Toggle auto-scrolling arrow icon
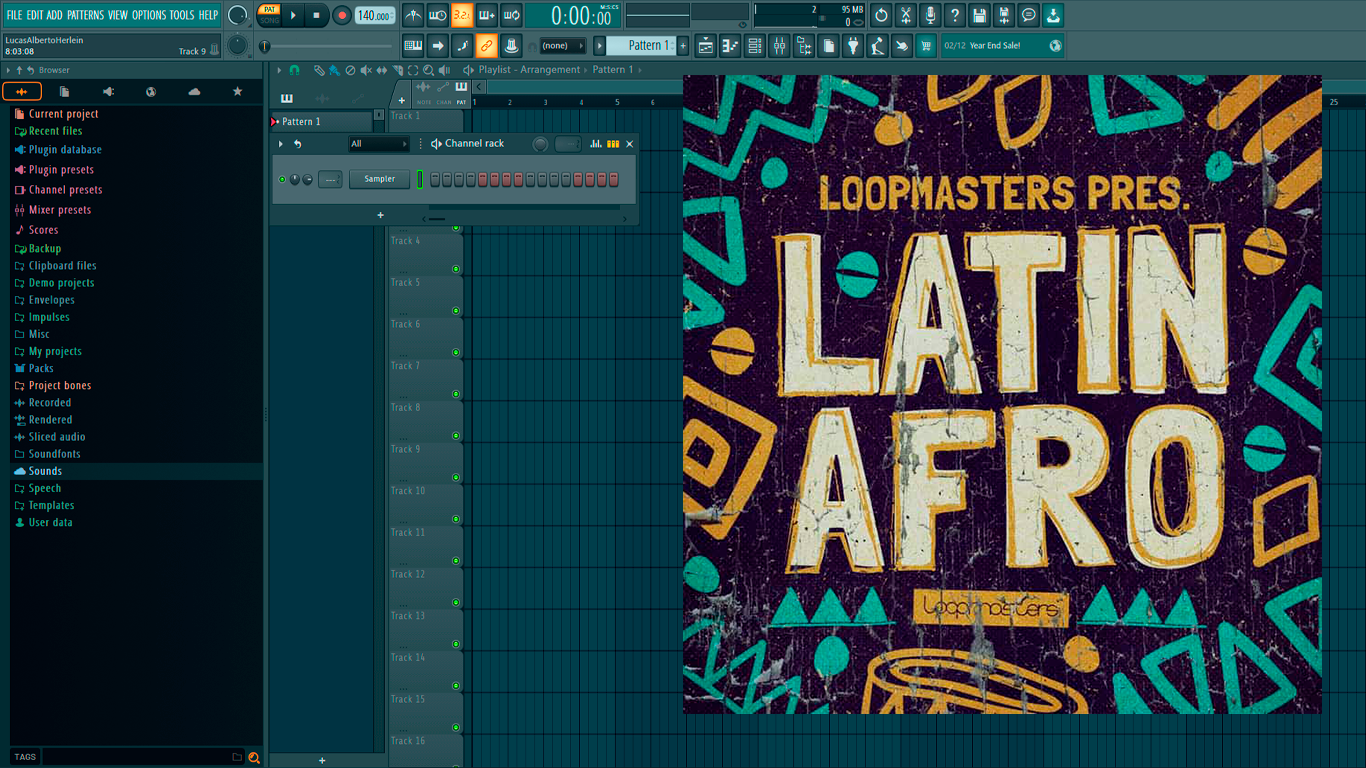1366x768 pixels. tap(438, 45)
